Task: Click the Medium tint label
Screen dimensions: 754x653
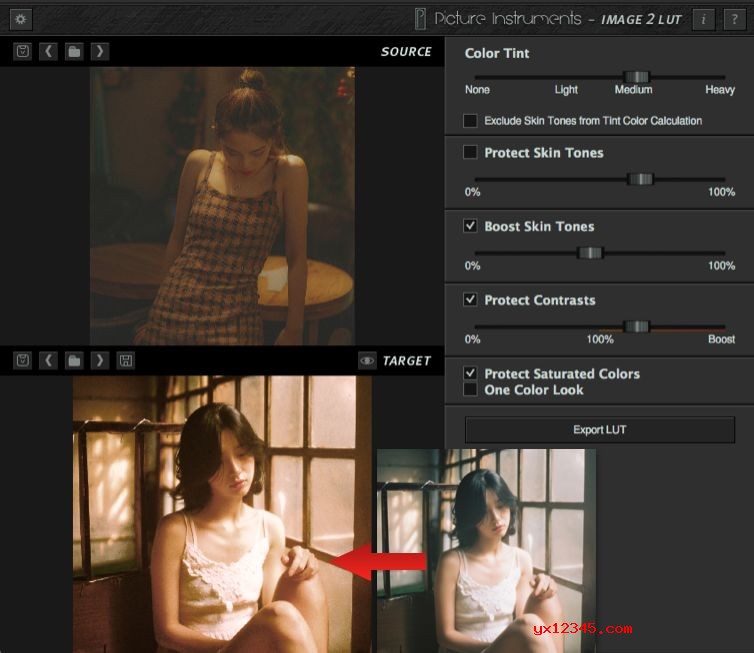Action: point(633,89)
